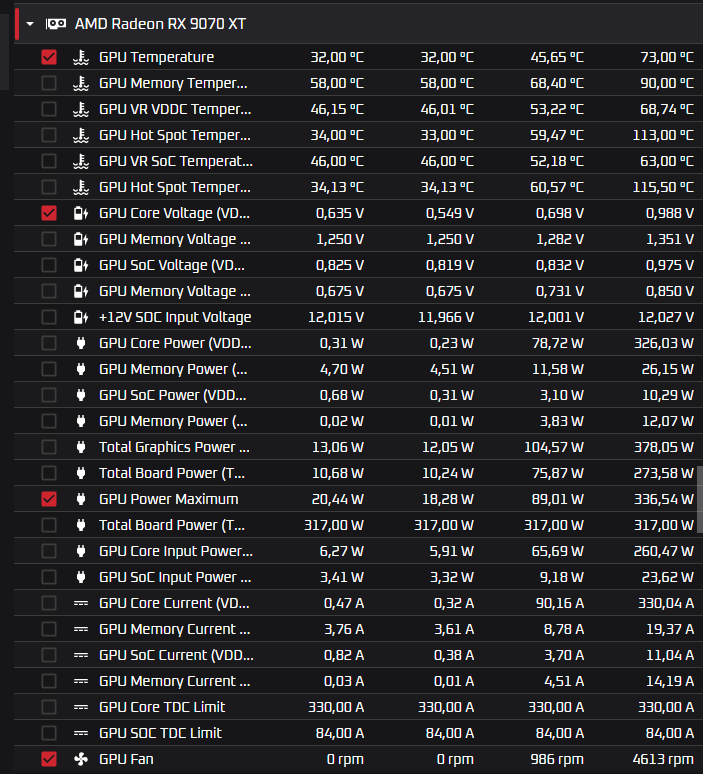703x774 pixels.
Task: Click the 115,50 °C hot spot maximum value
Action: pyautogui.click(x=663, y=187)
